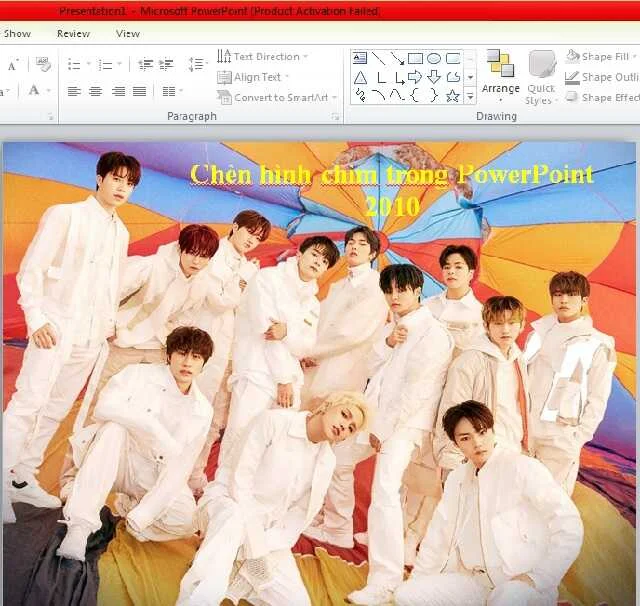This screenshot has height=606, width=640.
Task: Open the Slide Show tab
Action: [15, 33]
